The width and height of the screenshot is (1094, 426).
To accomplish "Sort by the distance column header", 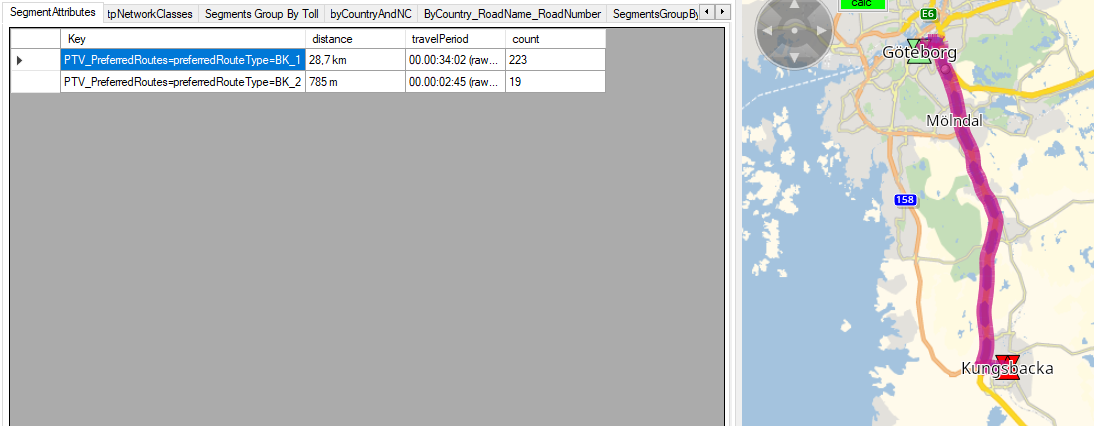I will tap(355, 38).
